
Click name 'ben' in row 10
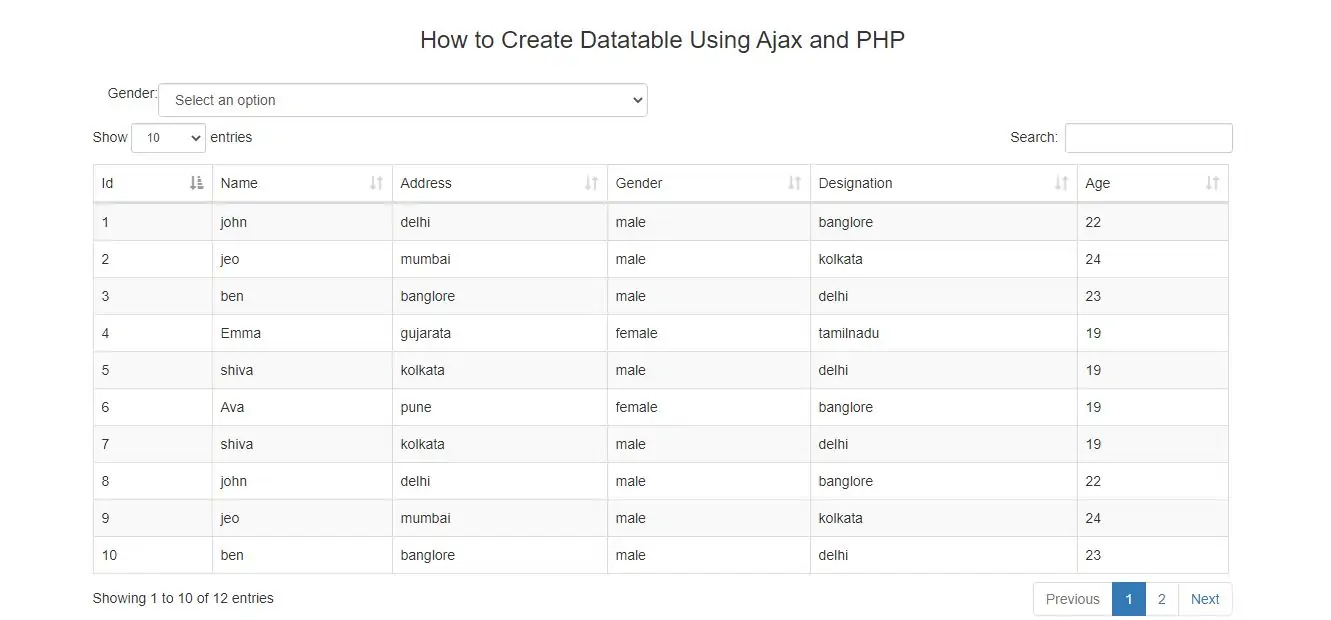tap(232, 555)
